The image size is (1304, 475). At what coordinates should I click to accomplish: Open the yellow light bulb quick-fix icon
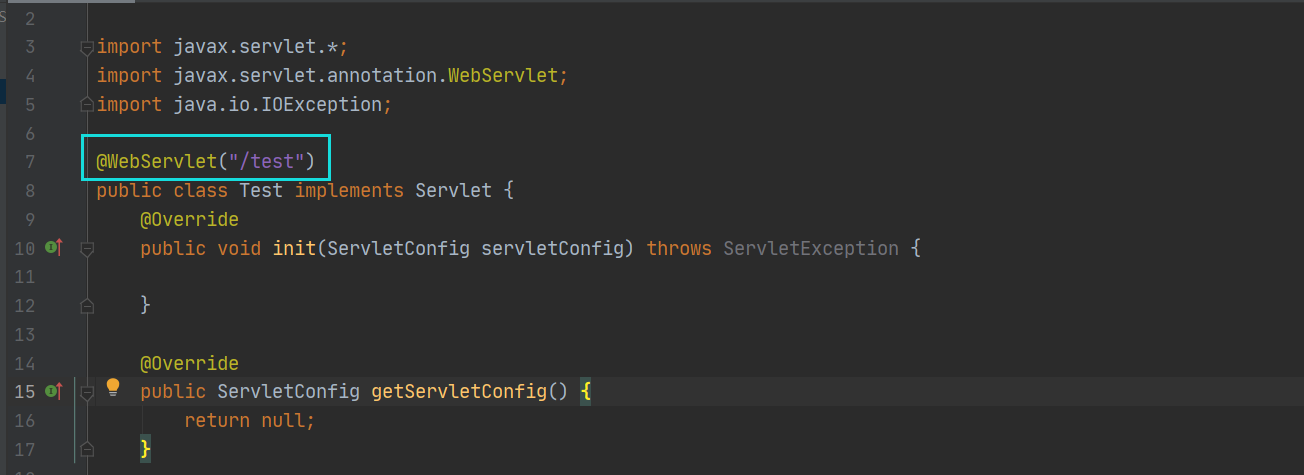point(113,387)
